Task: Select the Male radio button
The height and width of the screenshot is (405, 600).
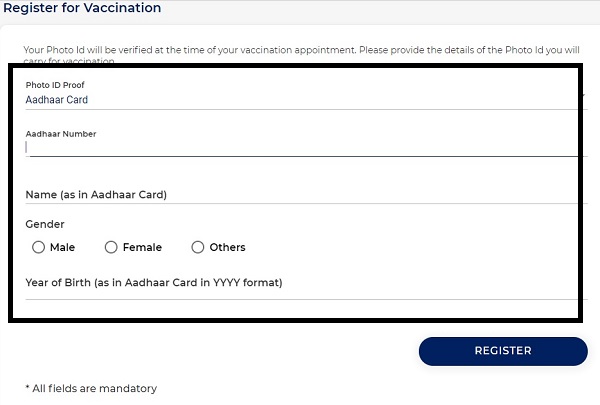Action: pos(39,247)
